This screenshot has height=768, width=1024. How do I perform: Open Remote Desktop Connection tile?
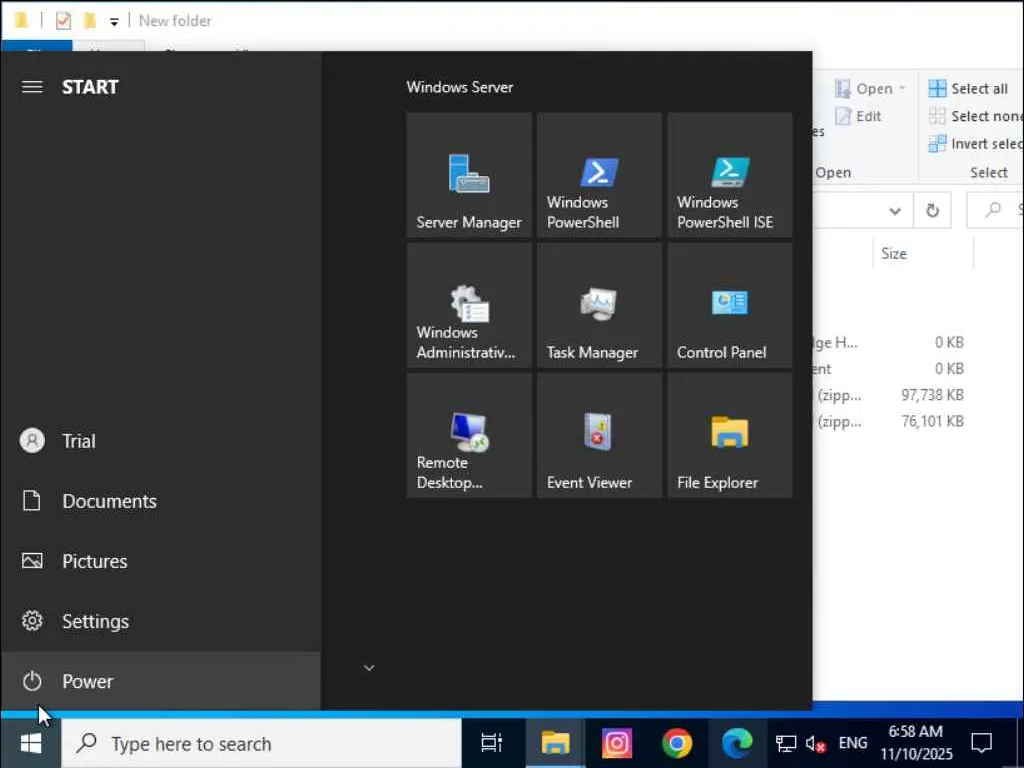pos(469,436)
